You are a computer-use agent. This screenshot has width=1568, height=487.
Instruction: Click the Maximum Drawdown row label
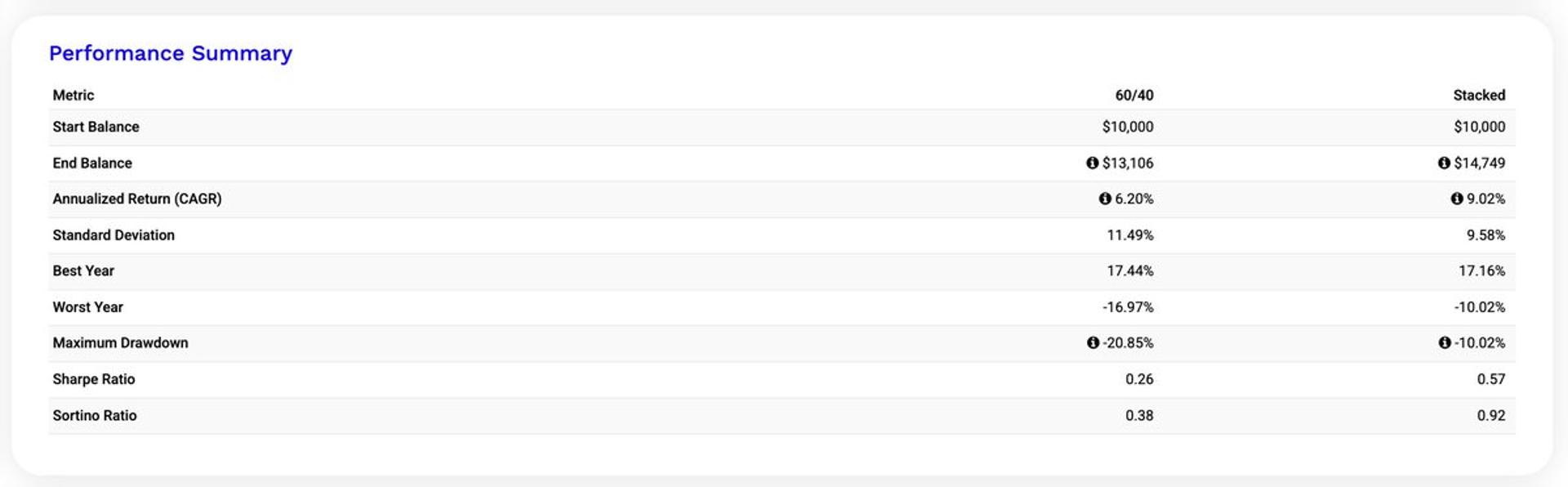tap(120, 342)
